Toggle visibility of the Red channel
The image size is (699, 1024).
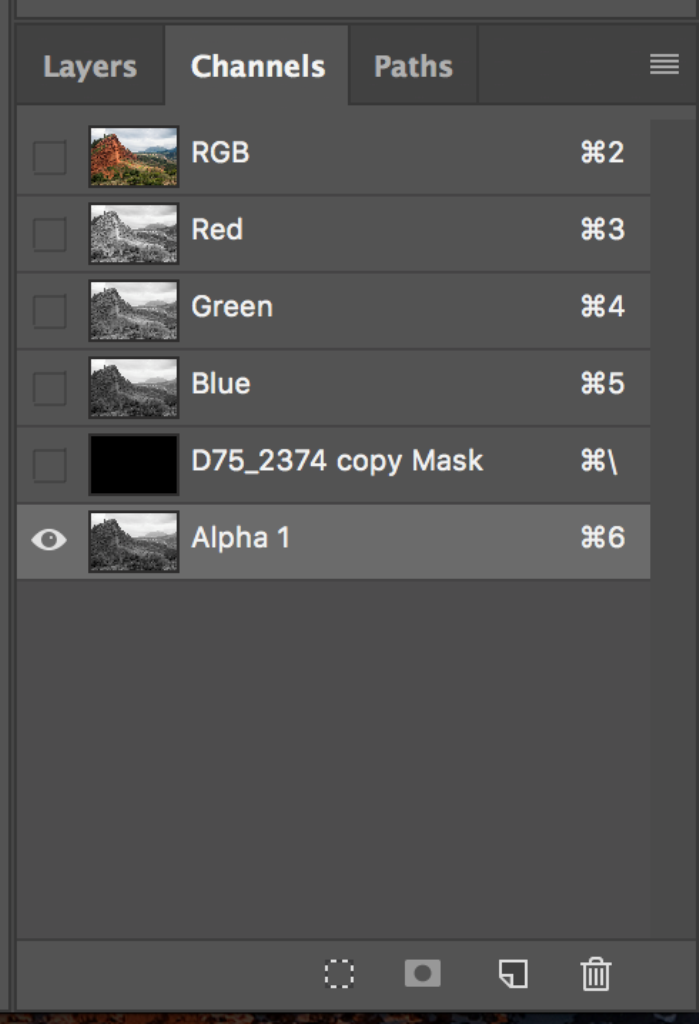(x=49, y=234)
